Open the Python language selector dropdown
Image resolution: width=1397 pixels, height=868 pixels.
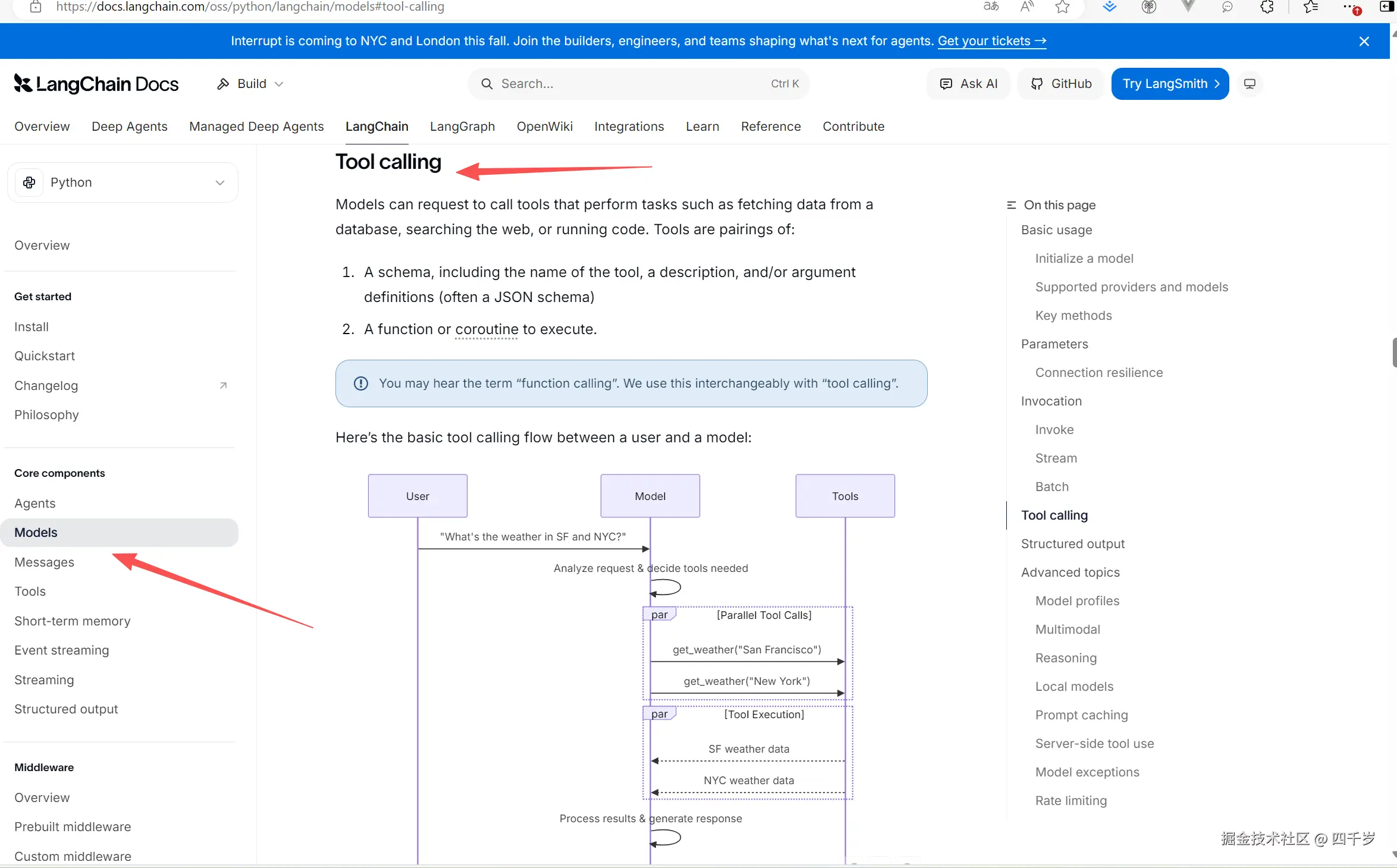[x=123, y=183]
